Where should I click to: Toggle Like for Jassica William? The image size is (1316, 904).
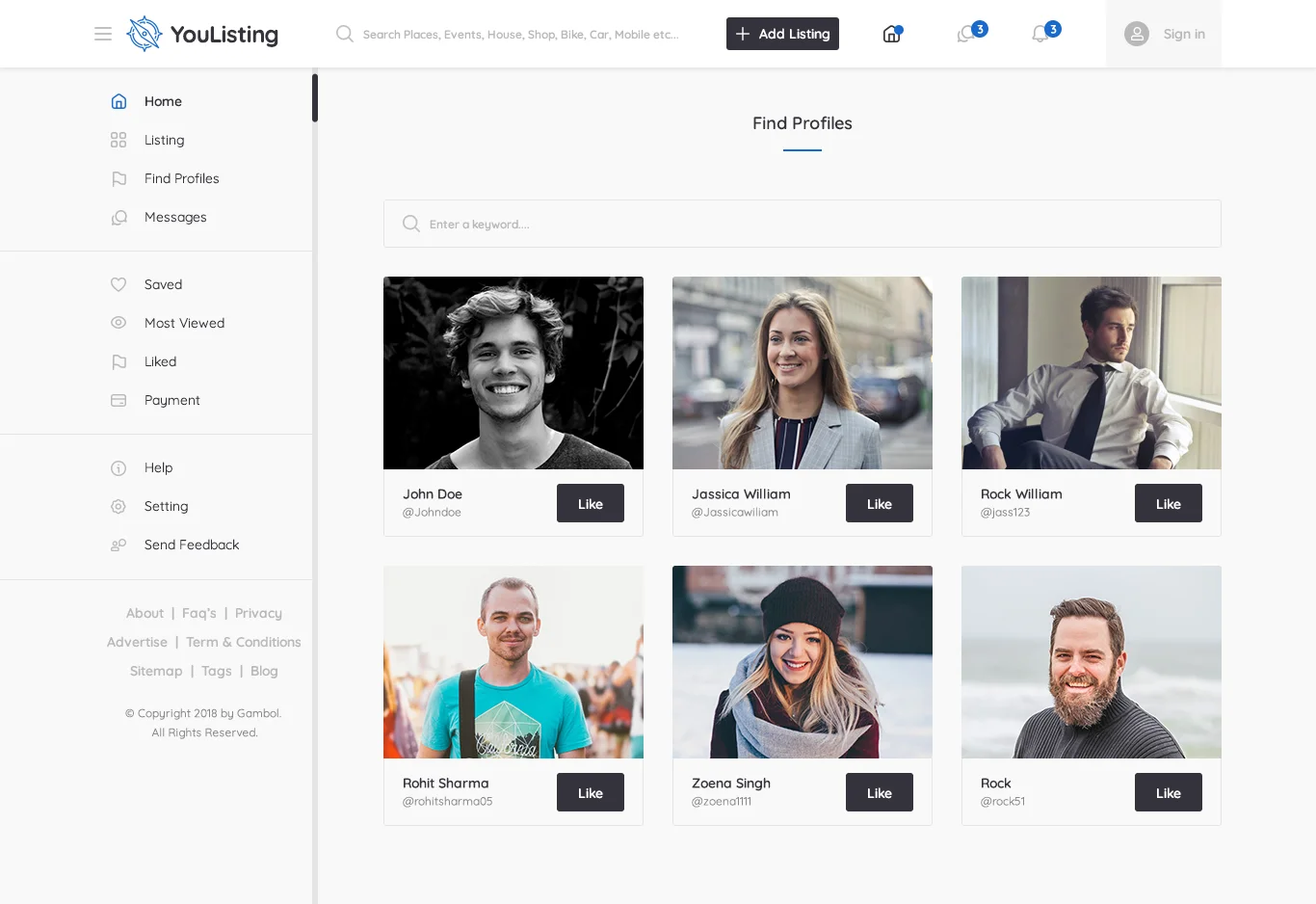879,503
